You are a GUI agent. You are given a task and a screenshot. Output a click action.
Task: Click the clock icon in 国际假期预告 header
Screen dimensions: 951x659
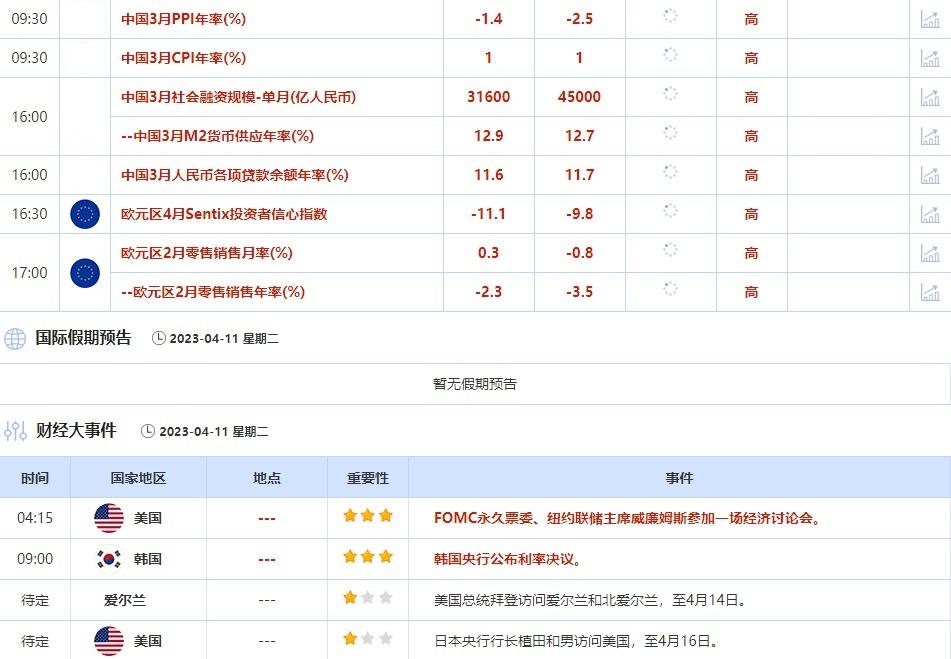[x=159, y=338]
